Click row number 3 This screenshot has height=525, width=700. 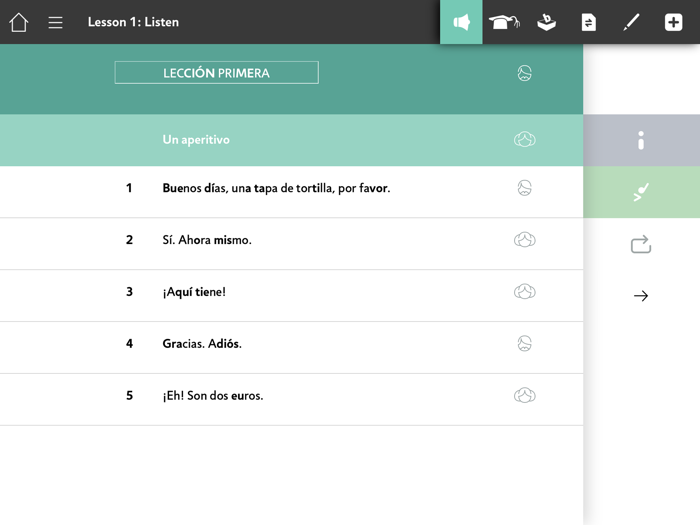[129, 292]
